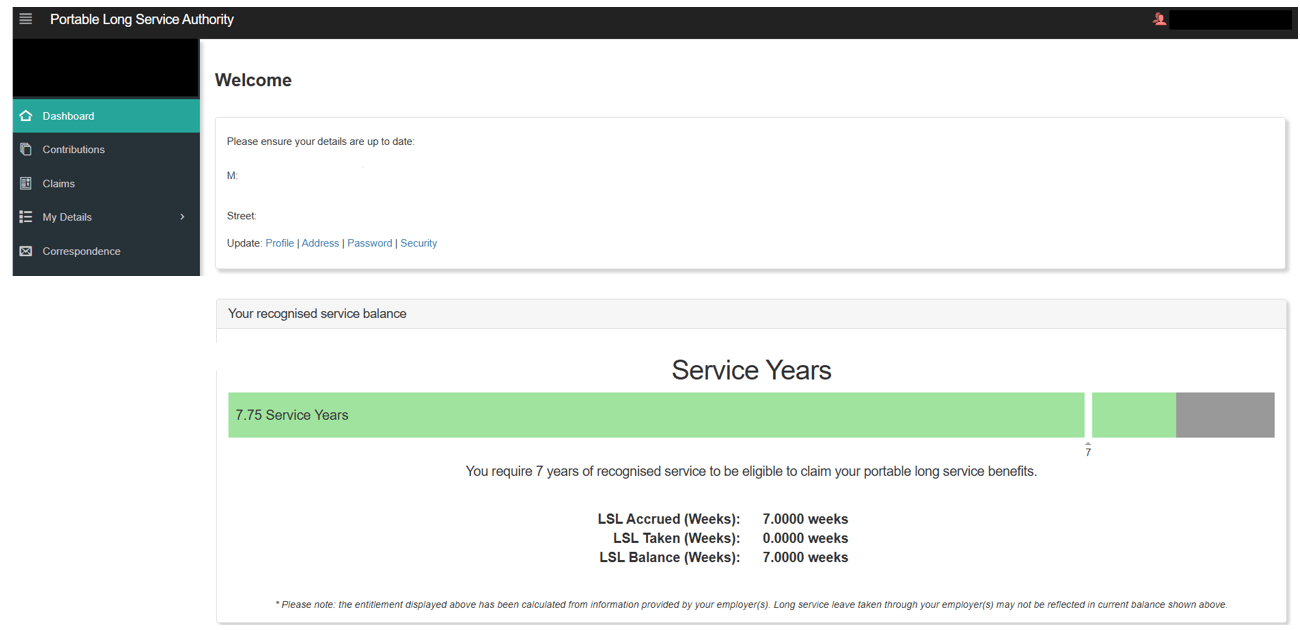Click the 7 year marker under the bar
Screen dimensions: 1300x630
[x=1088, y=452]
